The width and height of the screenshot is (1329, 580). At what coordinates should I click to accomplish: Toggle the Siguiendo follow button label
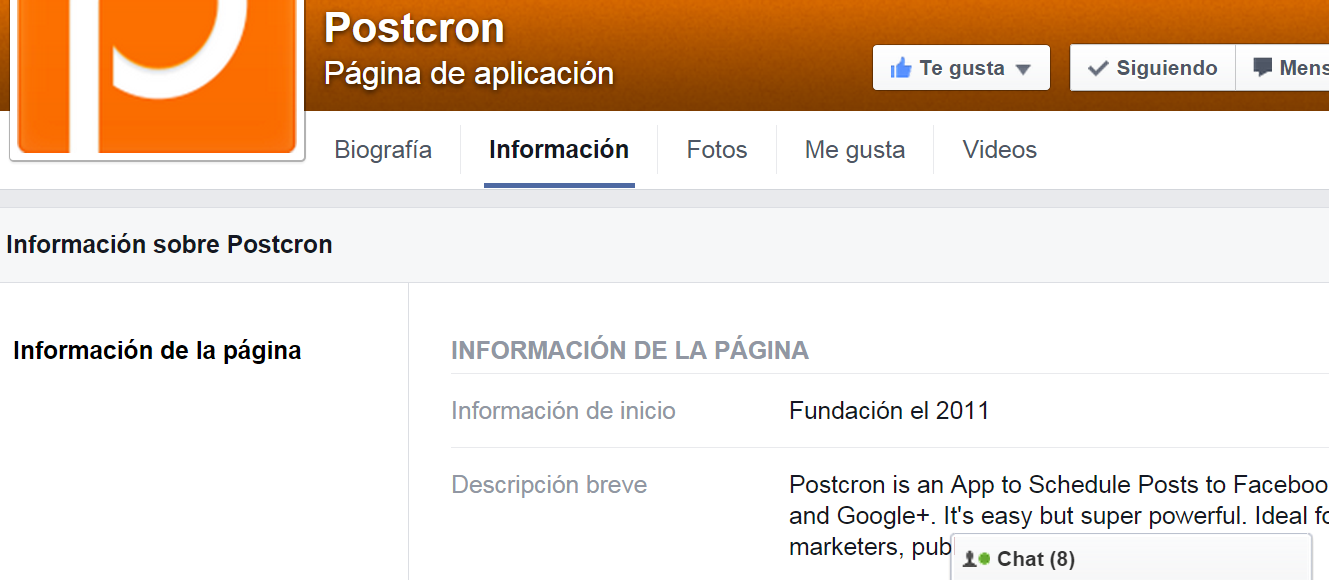(x=1166, y=68)
